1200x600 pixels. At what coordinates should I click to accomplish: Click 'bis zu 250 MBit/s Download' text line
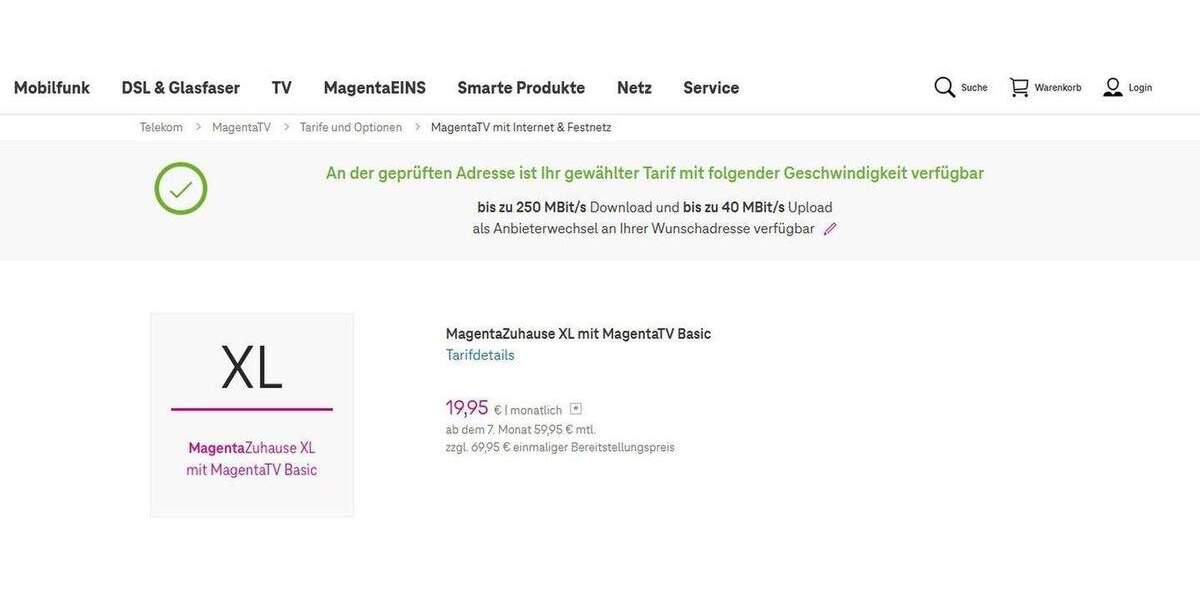655,207
